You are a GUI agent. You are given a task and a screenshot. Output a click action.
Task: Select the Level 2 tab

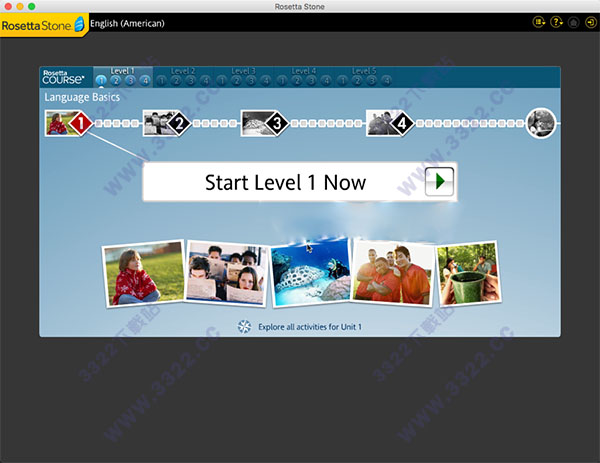(x=183, y=71)
